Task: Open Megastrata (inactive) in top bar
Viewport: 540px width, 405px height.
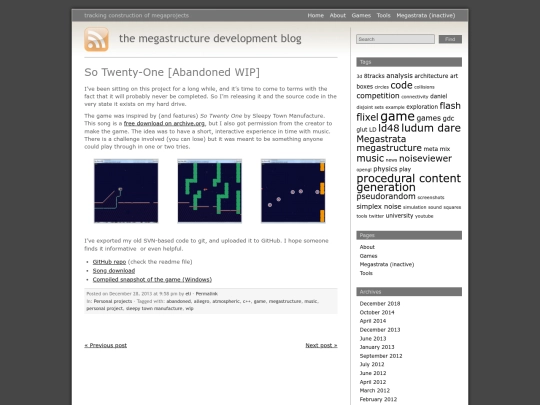Action: tap(426, 15)
